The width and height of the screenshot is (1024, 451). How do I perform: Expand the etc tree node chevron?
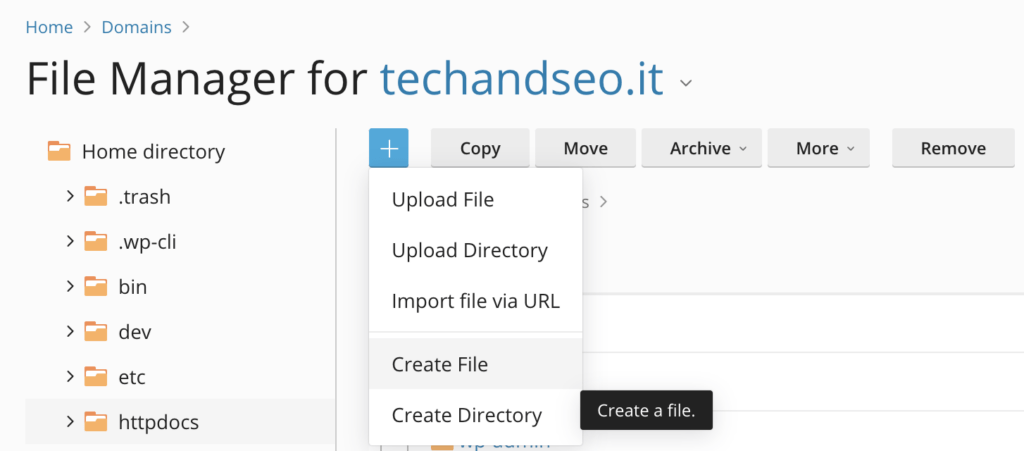click(x=71, y=377)
